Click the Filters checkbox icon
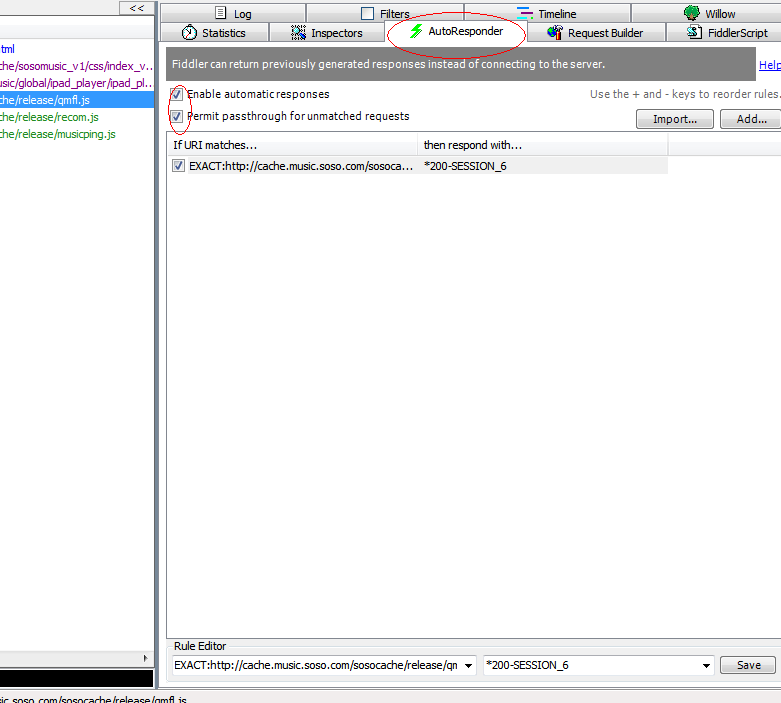The width and height of the screenshot is (781, 703). [367, 13]
